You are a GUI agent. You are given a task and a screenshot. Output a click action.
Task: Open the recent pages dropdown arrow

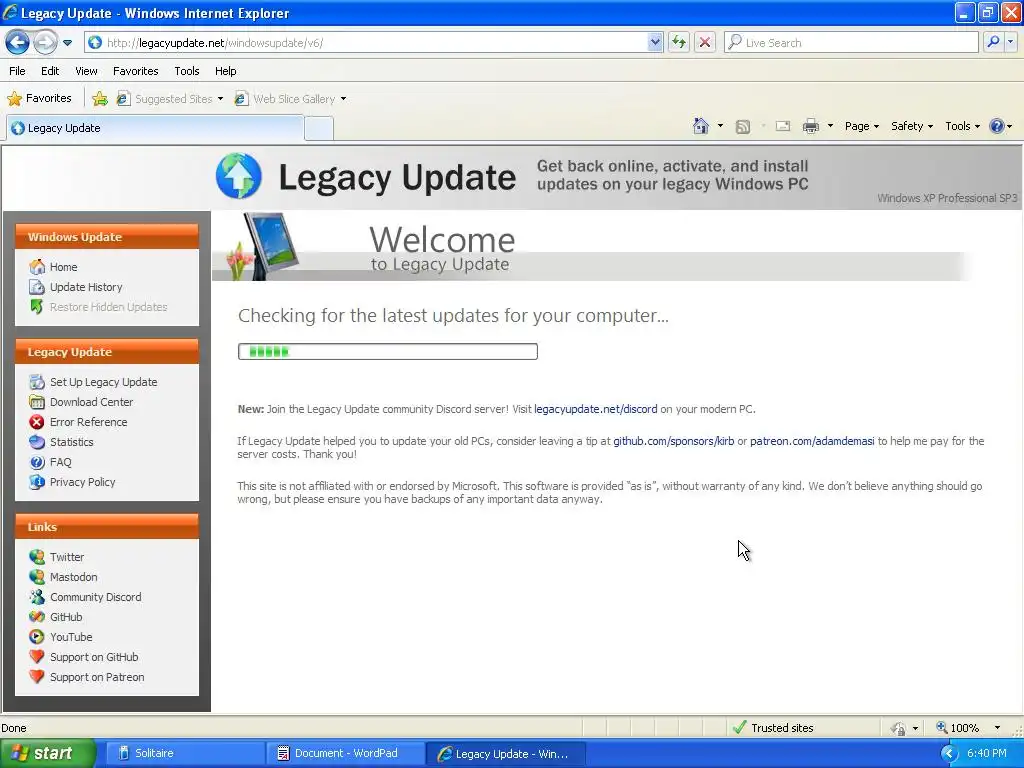pos(67,43)
